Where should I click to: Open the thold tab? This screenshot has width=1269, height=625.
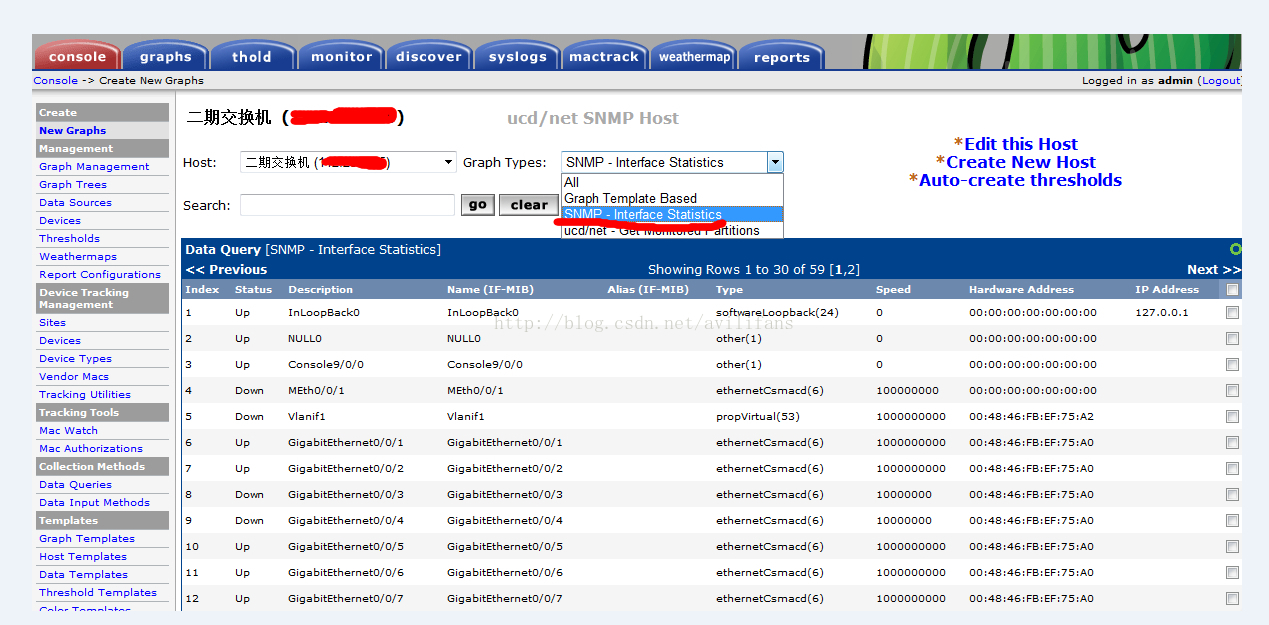coord(252,57)
